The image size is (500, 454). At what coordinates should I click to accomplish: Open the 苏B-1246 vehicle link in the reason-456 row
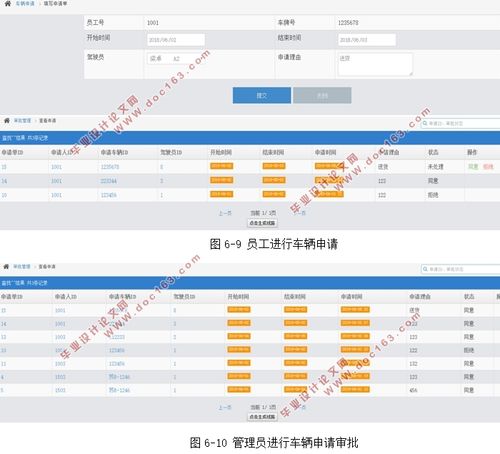119,390
